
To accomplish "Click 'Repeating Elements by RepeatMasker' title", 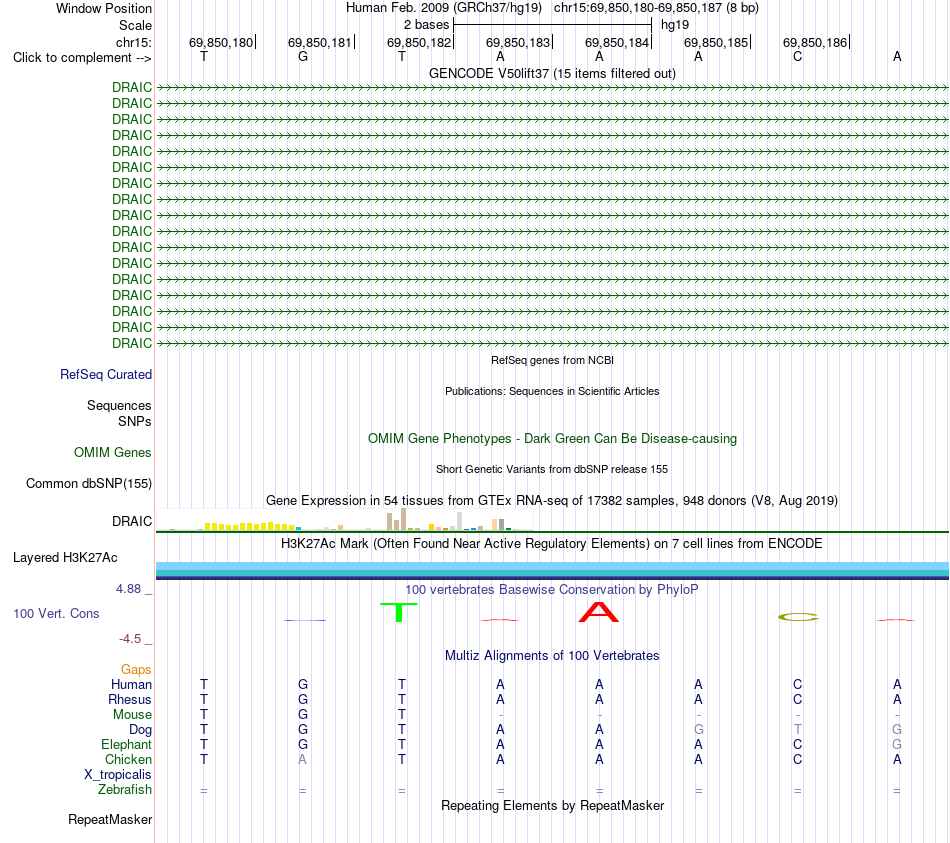I will [552, 805].
